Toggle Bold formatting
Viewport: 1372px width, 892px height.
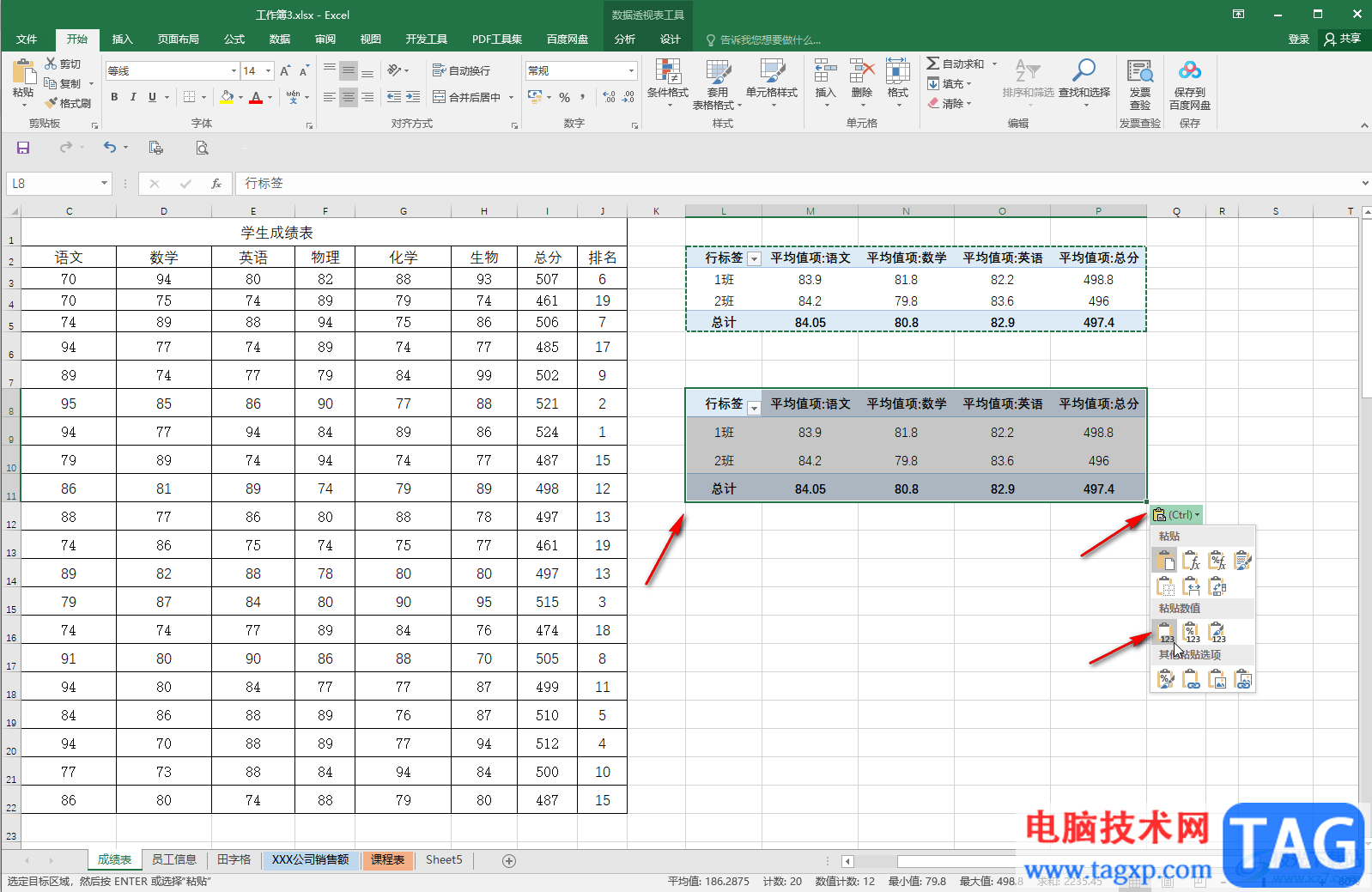114,98
